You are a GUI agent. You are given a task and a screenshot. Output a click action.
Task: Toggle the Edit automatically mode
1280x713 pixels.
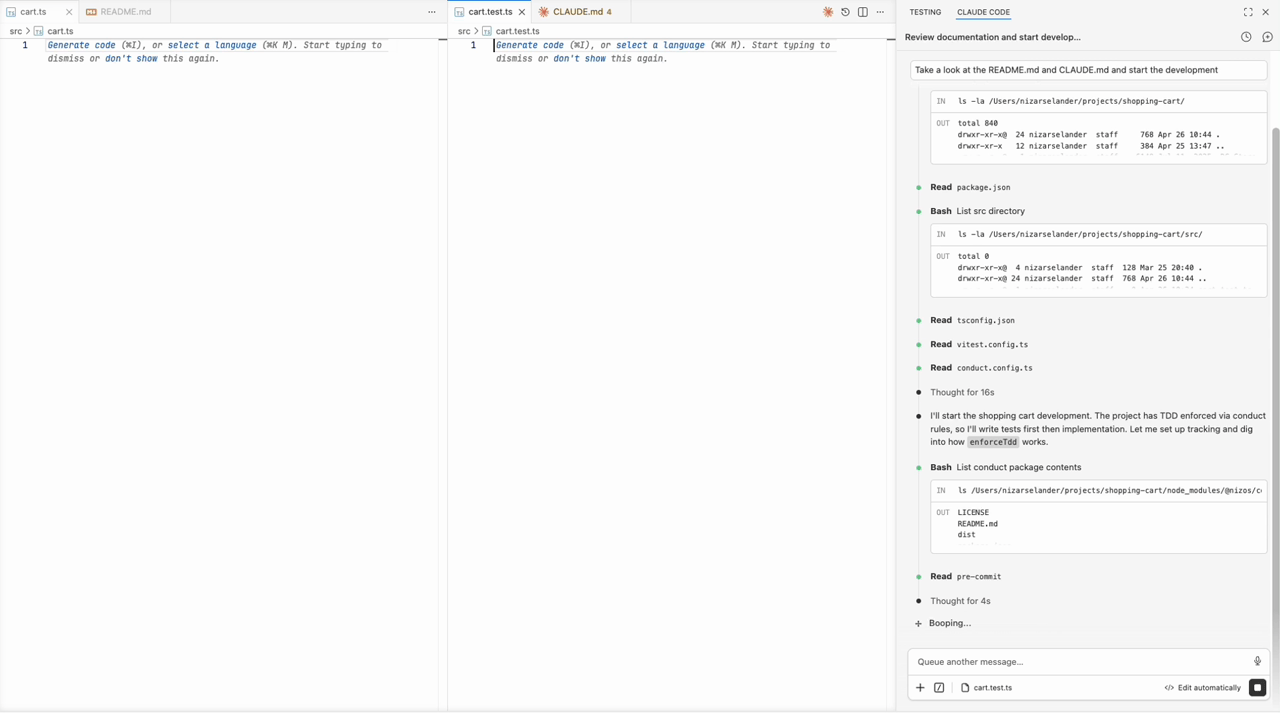click(x=1203, y=687)
